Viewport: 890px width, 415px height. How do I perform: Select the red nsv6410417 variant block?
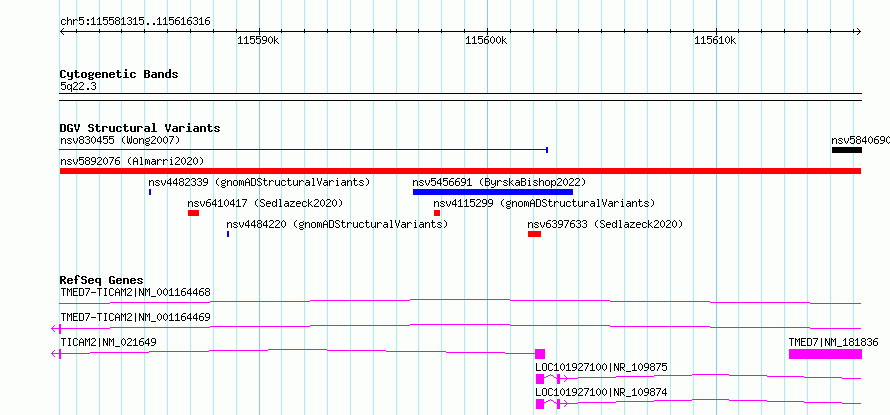click(194, 213)
